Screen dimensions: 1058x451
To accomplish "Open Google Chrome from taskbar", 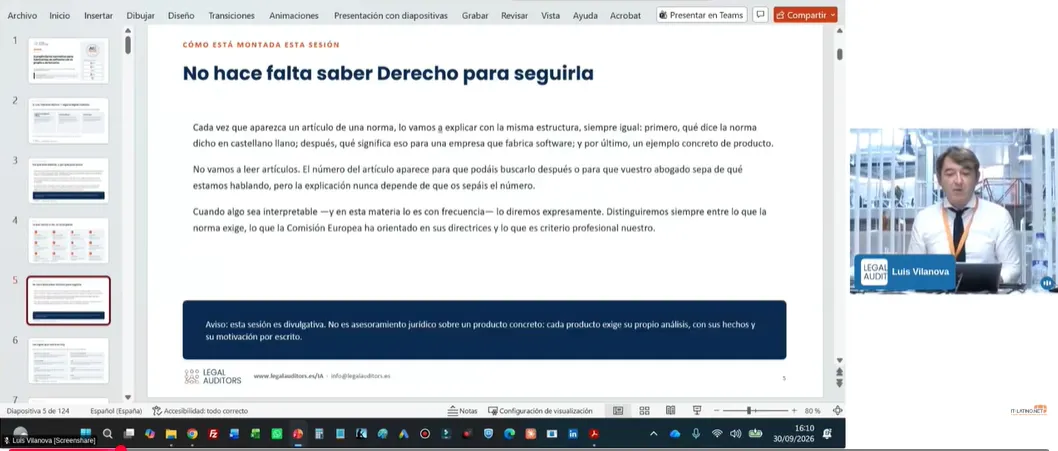I will (x=192, y=433).
